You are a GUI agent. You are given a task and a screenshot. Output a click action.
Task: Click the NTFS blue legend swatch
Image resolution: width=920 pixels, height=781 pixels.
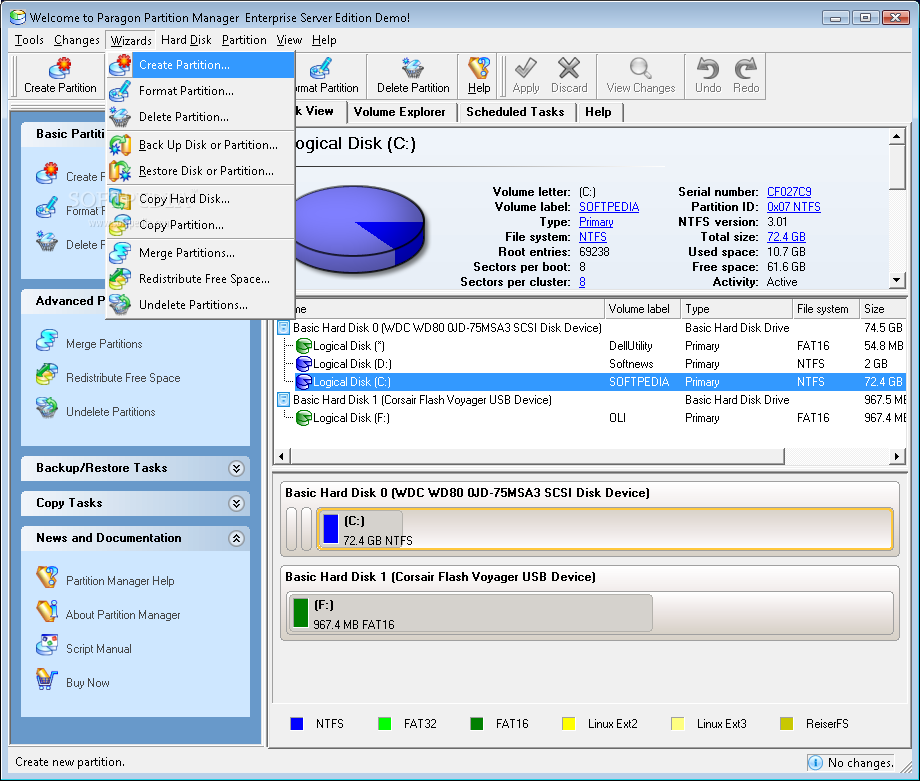(297, 723)
